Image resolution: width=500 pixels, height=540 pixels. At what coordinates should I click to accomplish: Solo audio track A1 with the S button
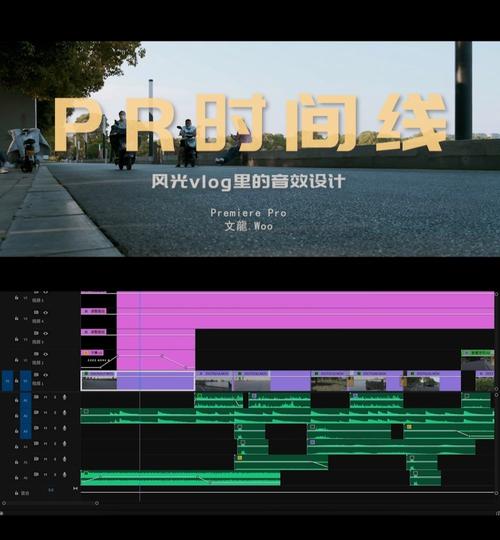[x=55, y=397]
